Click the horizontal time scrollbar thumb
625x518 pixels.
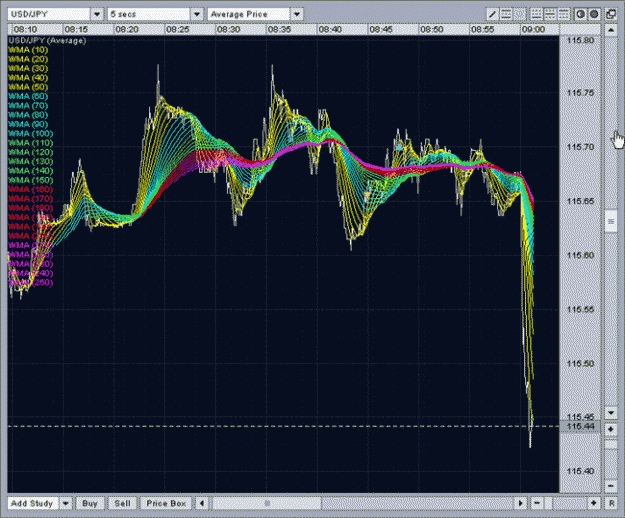[x=267, y=503]
